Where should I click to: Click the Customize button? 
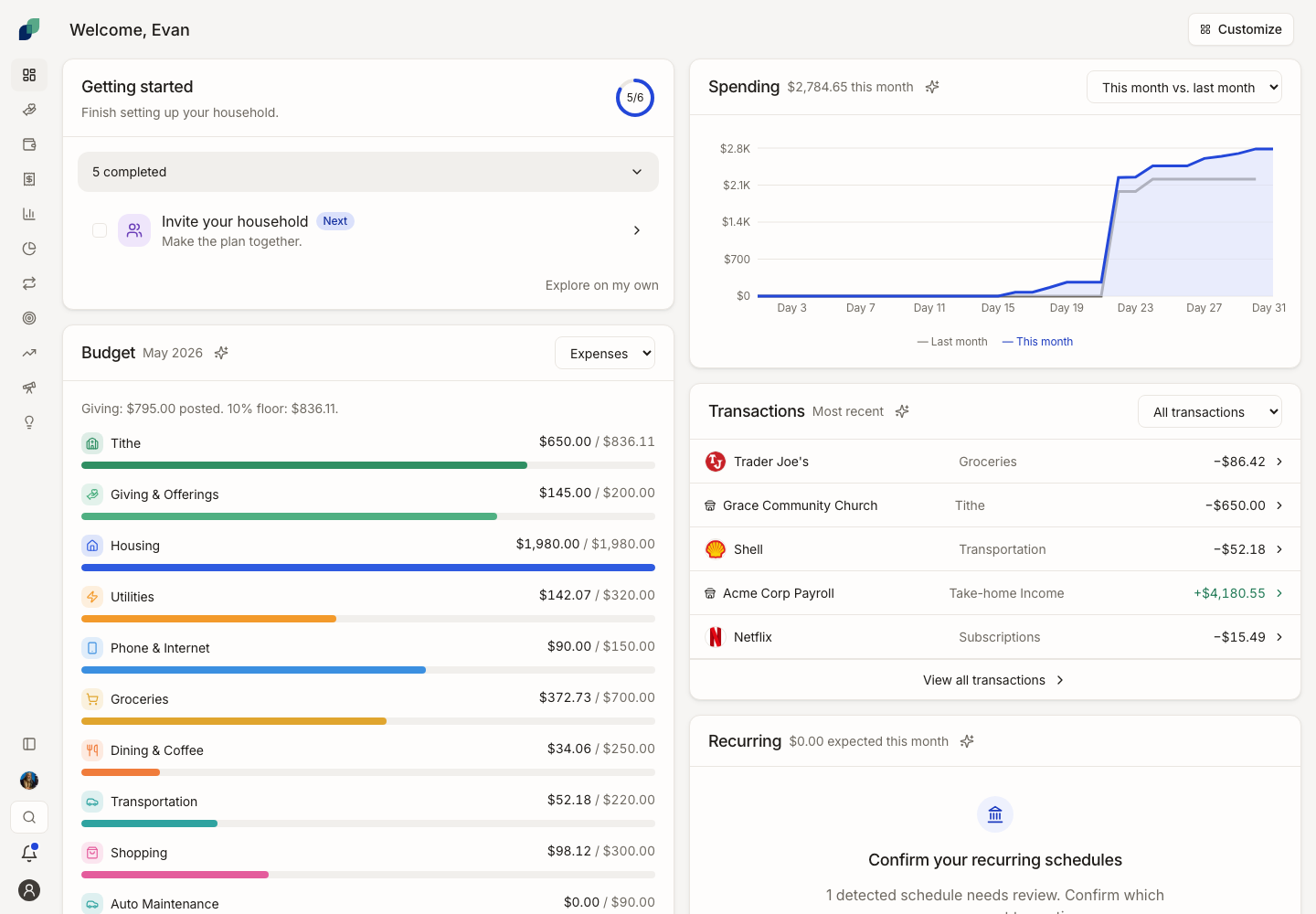point(1241,29)
